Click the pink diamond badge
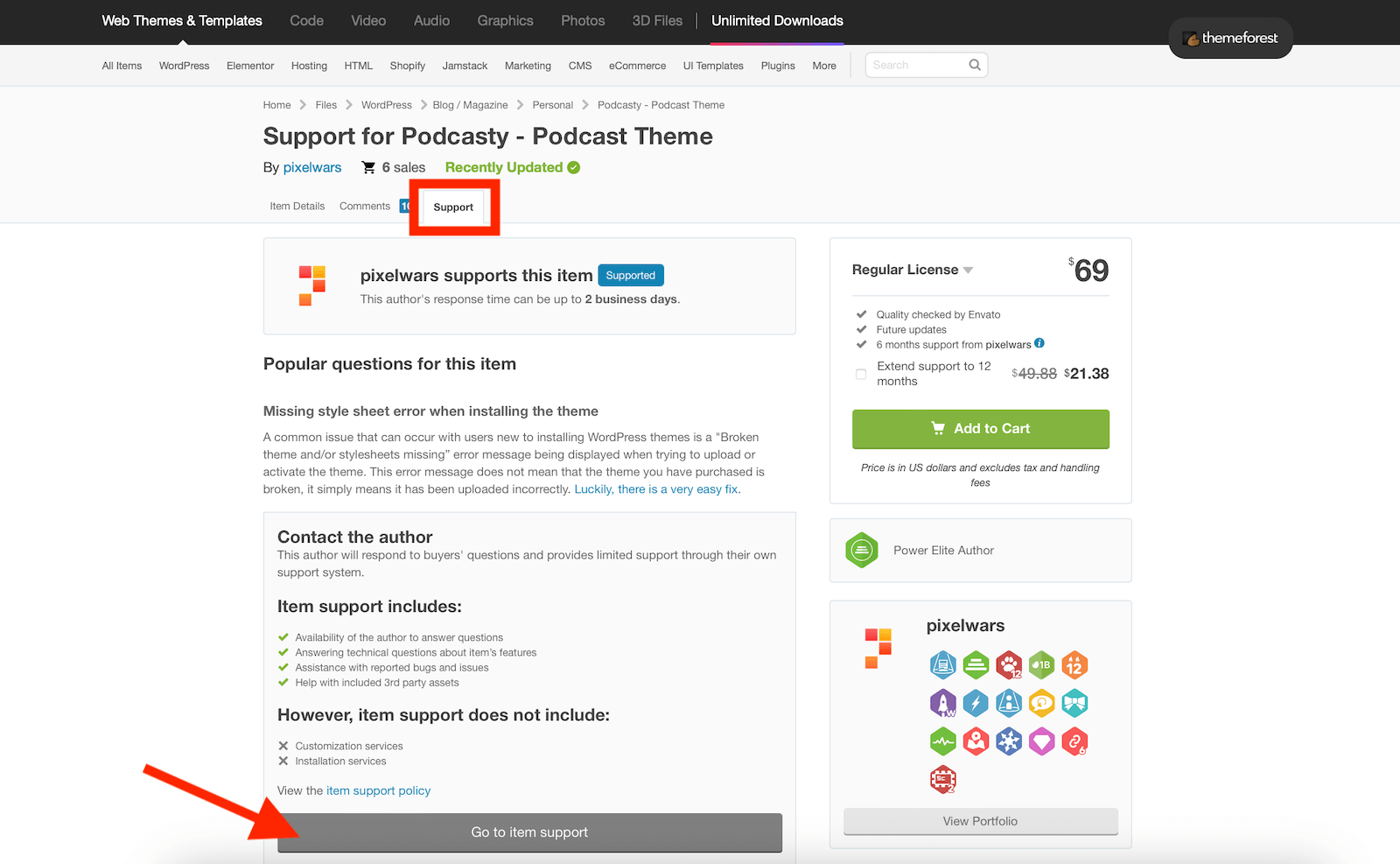Screen dimensions: 1400x864 tap(1041, 741)
